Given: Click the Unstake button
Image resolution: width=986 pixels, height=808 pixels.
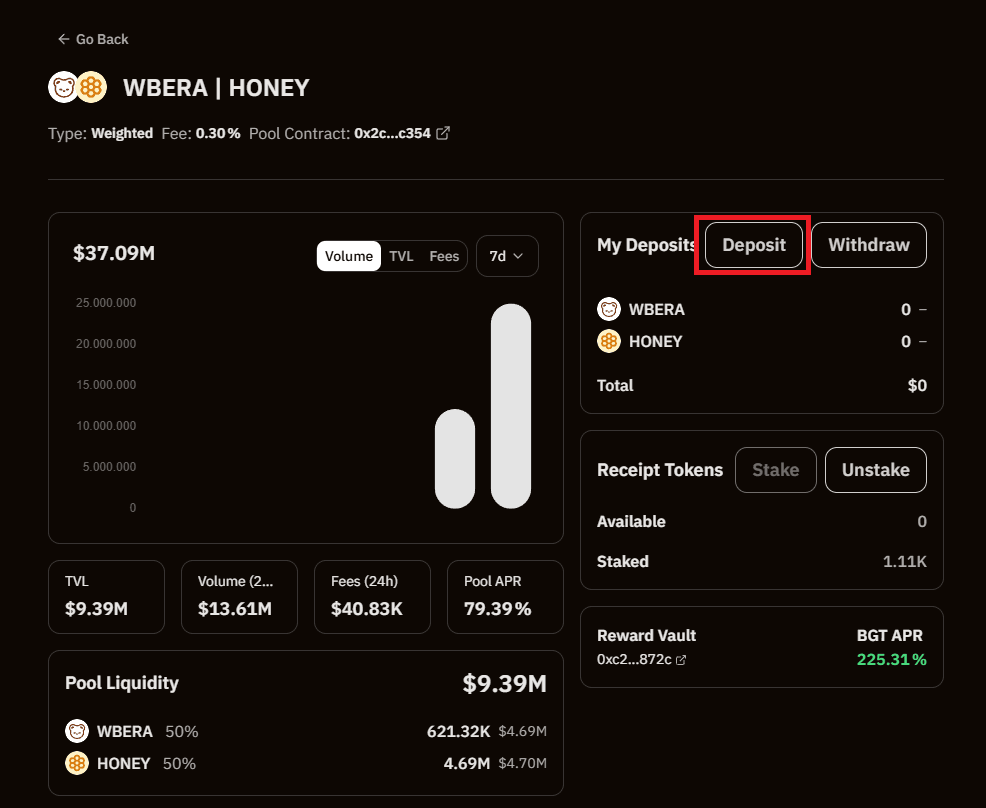Looking at the screenshot, I should pyautogui.click(x=875, y=470).
